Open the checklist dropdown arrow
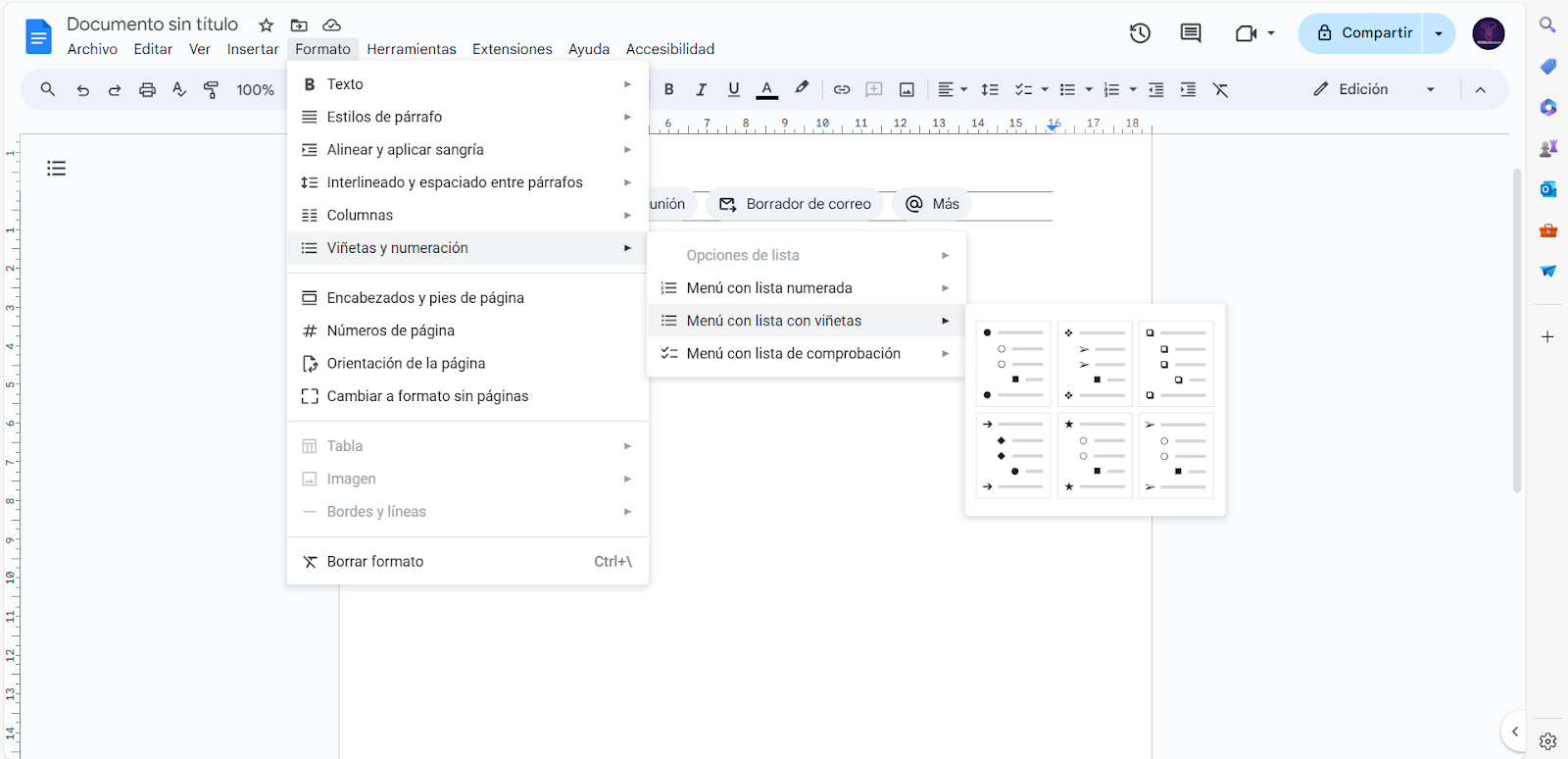This screenshot has height=759, width=1568. (x=1045, y=89)
